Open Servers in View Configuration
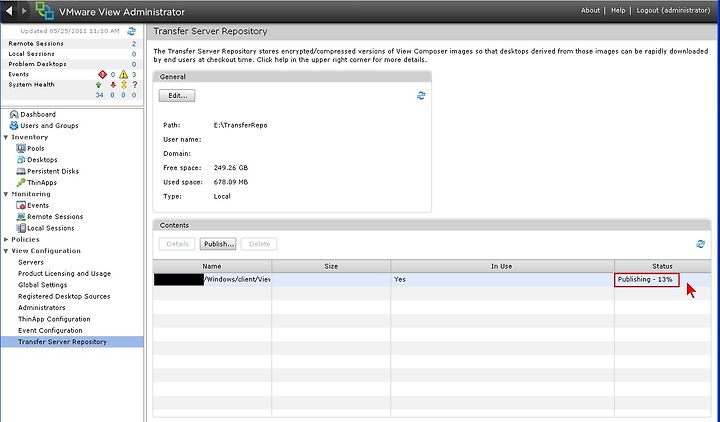The image size is (720, 422). pyautogui.click(x=31, y=262)
